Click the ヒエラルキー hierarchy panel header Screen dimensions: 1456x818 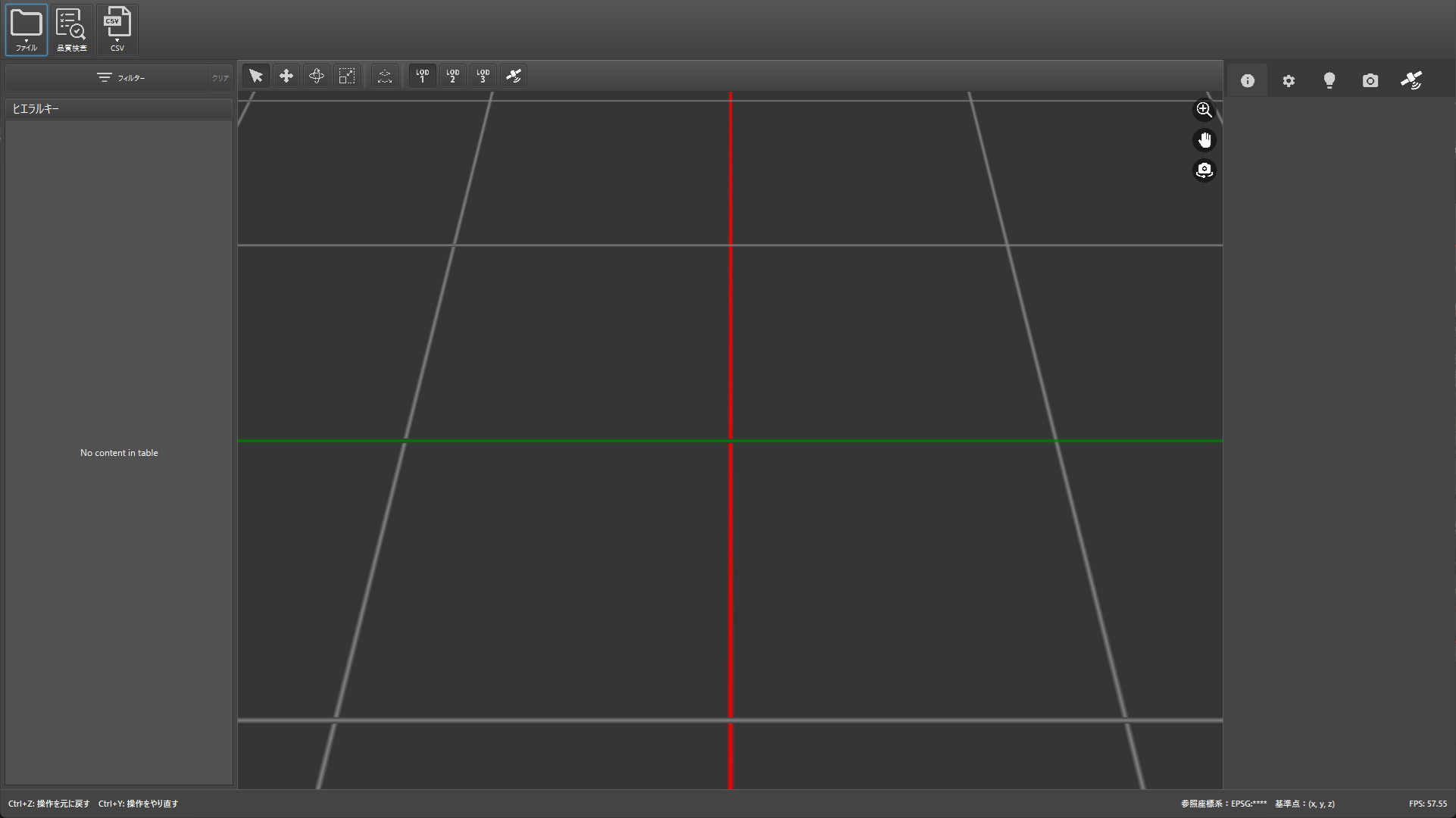(x=119, y=109)
